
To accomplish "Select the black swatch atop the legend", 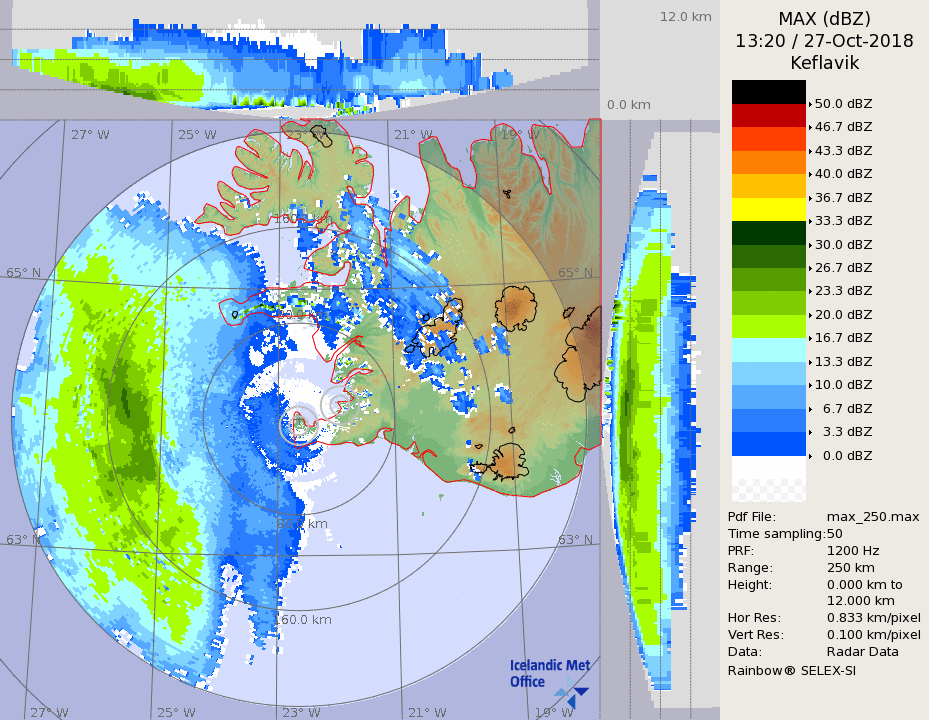I will pos(768,92).
